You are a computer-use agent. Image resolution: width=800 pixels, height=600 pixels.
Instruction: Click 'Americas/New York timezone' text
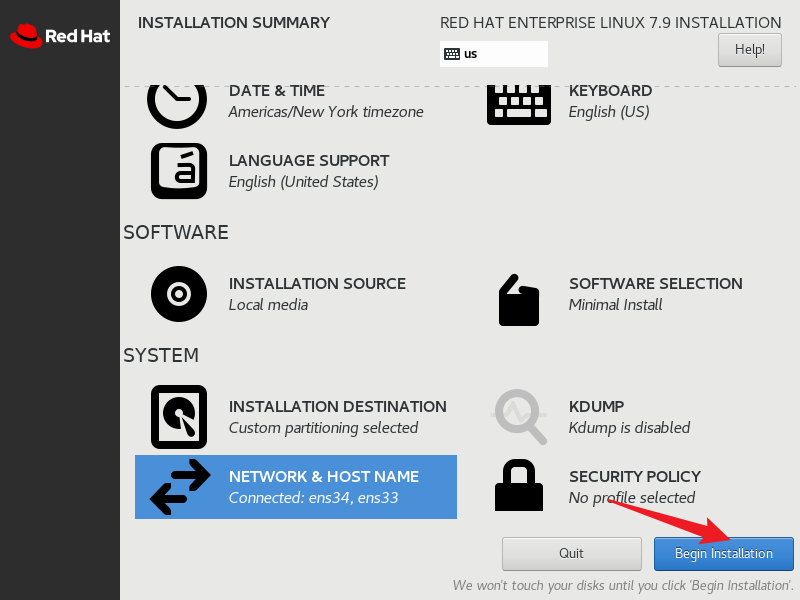point(326,112)
